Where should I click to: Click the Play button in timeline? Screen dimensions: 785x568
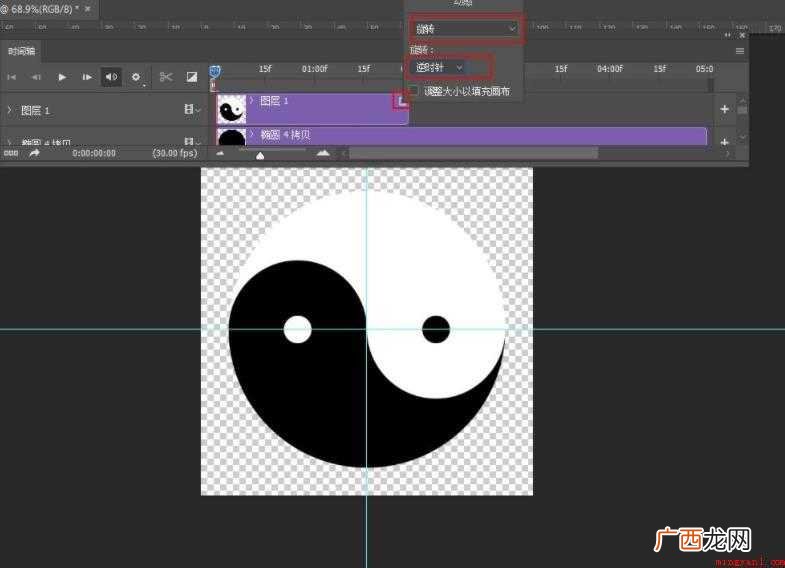point(62,77)
